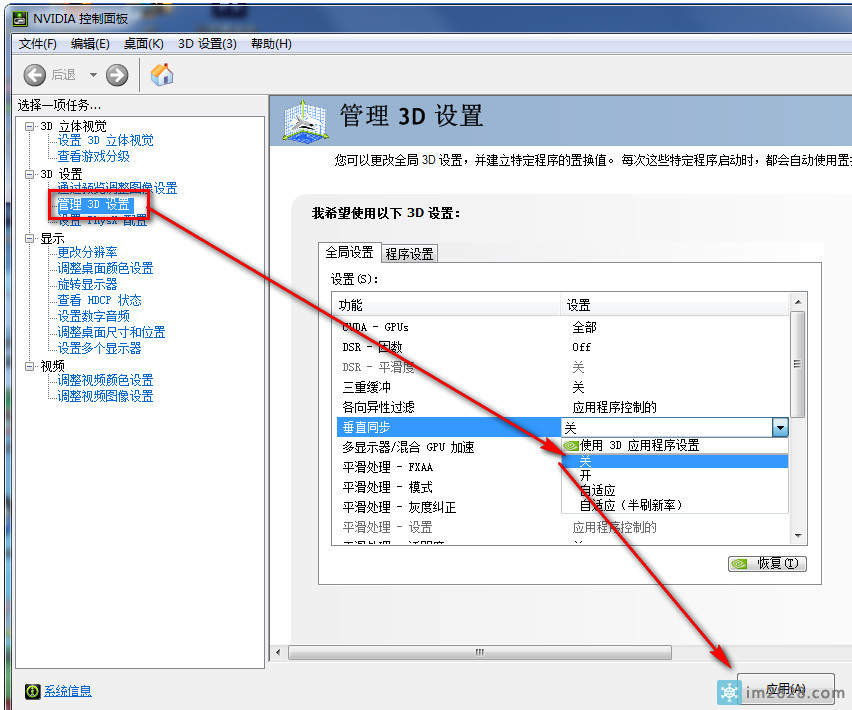Click the Forward arrow icon
This screenshot has height=710, width=852.
(x=117, y=75)
